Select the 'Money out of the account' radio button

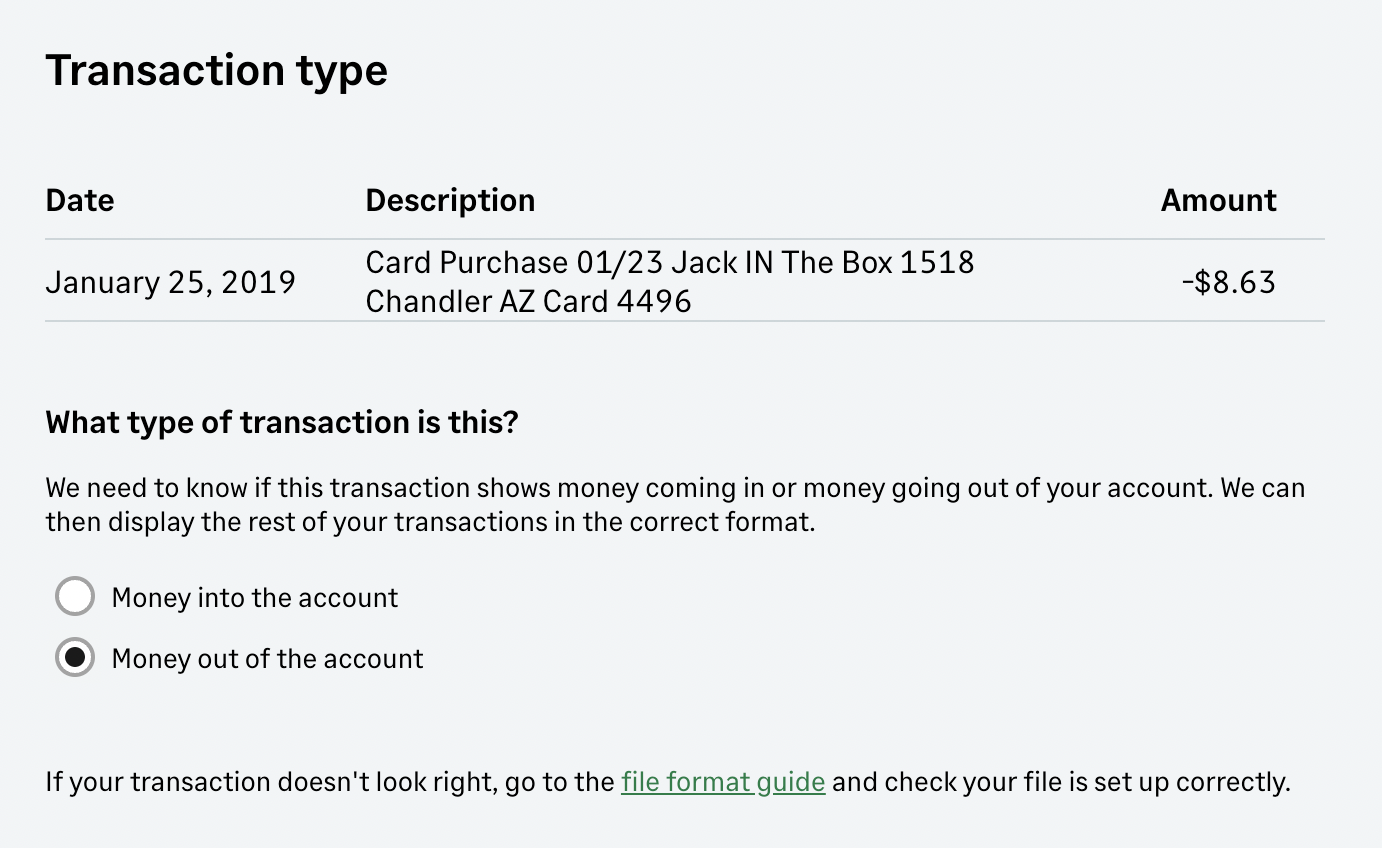[74, 658]
